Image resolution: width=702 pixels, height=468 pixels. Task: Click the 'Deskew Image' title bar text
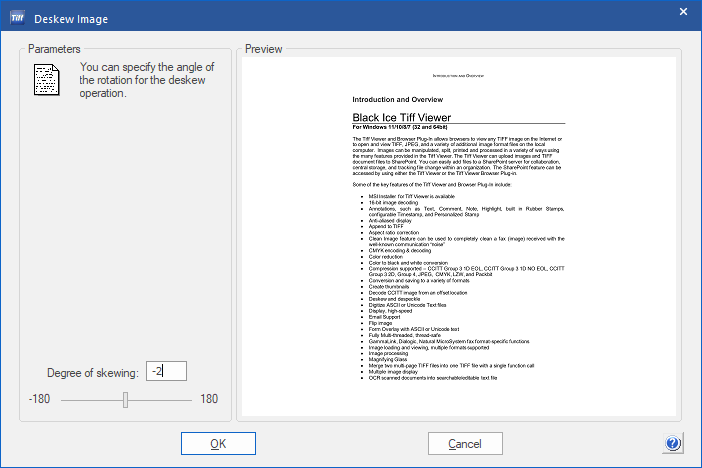tap(72, 18)
